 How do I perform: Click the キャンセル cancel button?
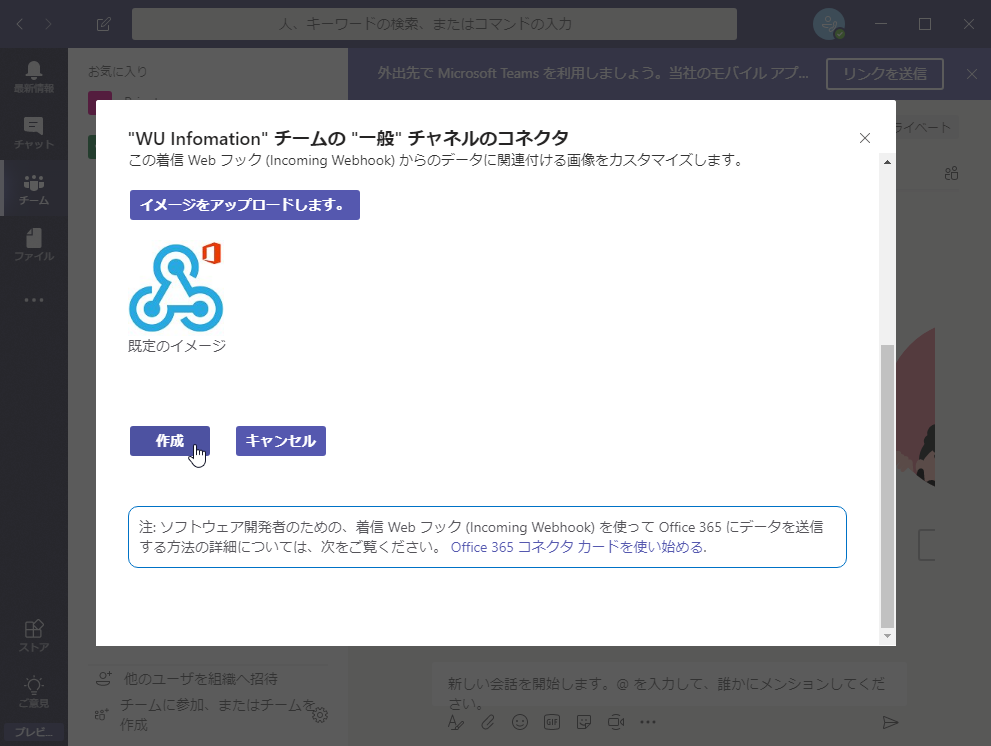point(281,441)
